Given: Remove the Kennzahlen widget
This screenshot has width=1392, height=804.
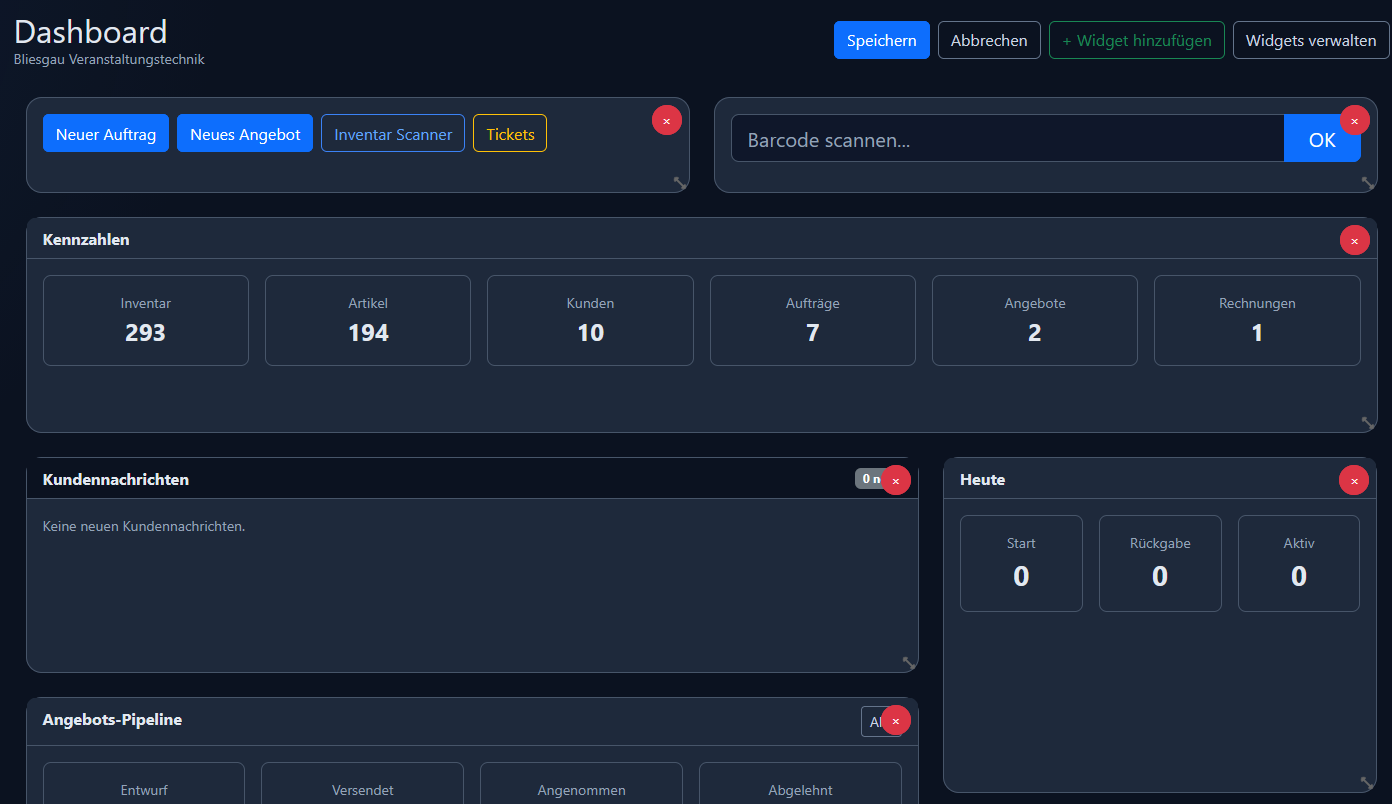Looking at the screenshot, I should (1354, 240).
